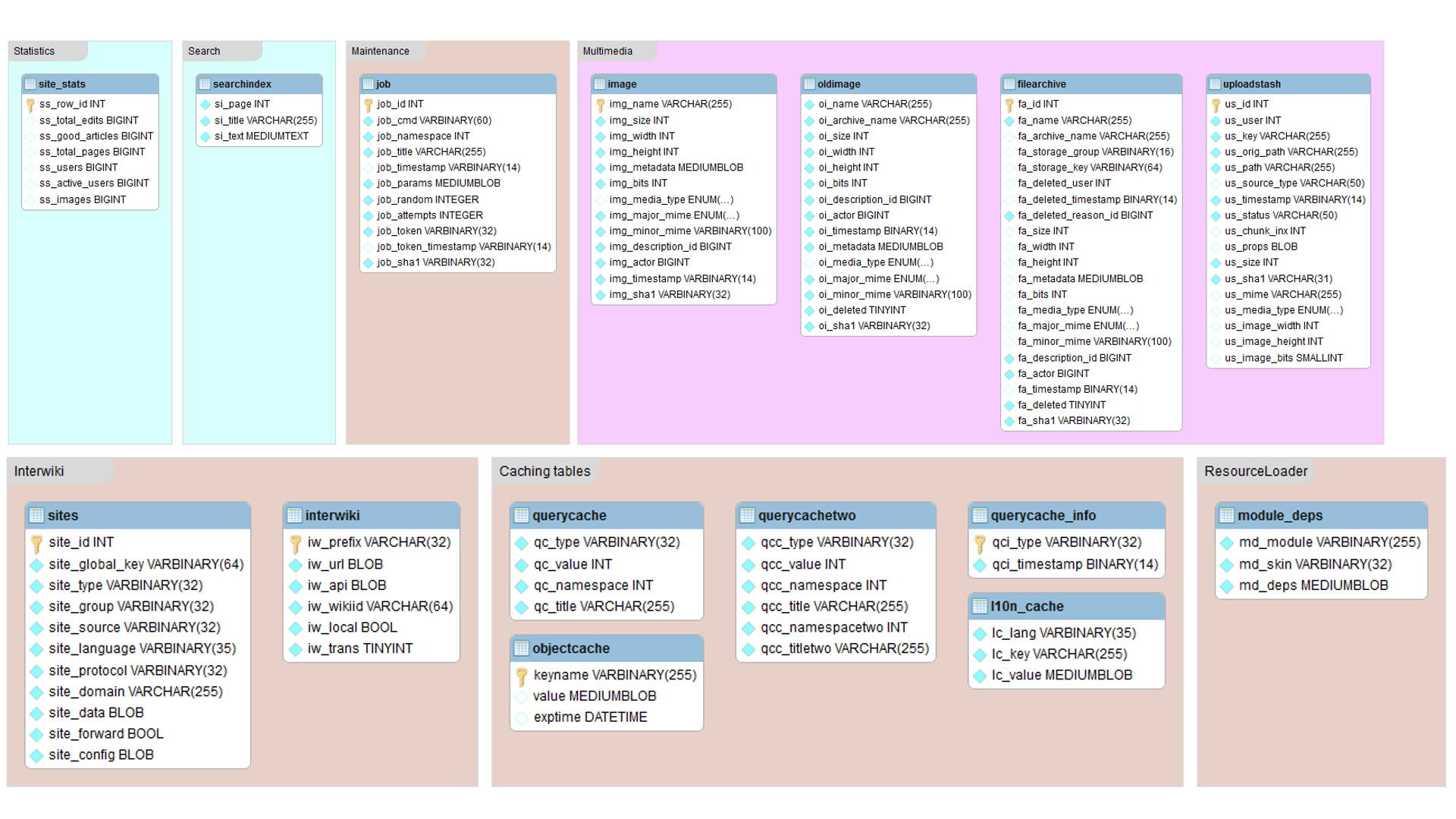Click the Maintenance layer background area
The image size is (1456, 819).
pyautogui.click(x=457, y=356)
